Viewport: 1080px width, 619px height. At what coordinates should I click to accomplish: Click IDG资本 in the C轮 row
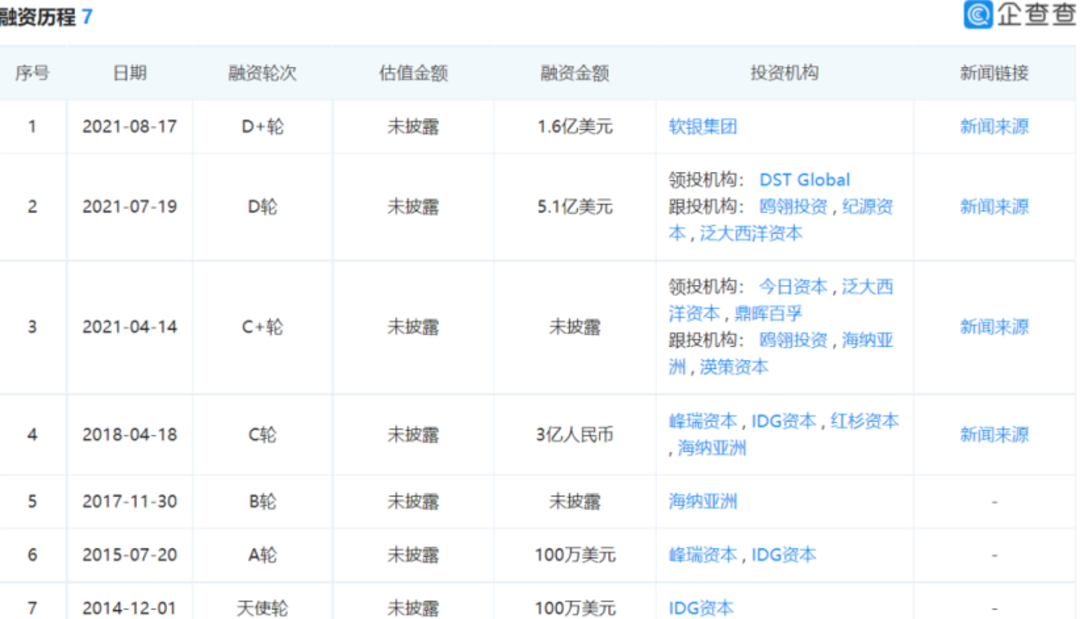783,421
